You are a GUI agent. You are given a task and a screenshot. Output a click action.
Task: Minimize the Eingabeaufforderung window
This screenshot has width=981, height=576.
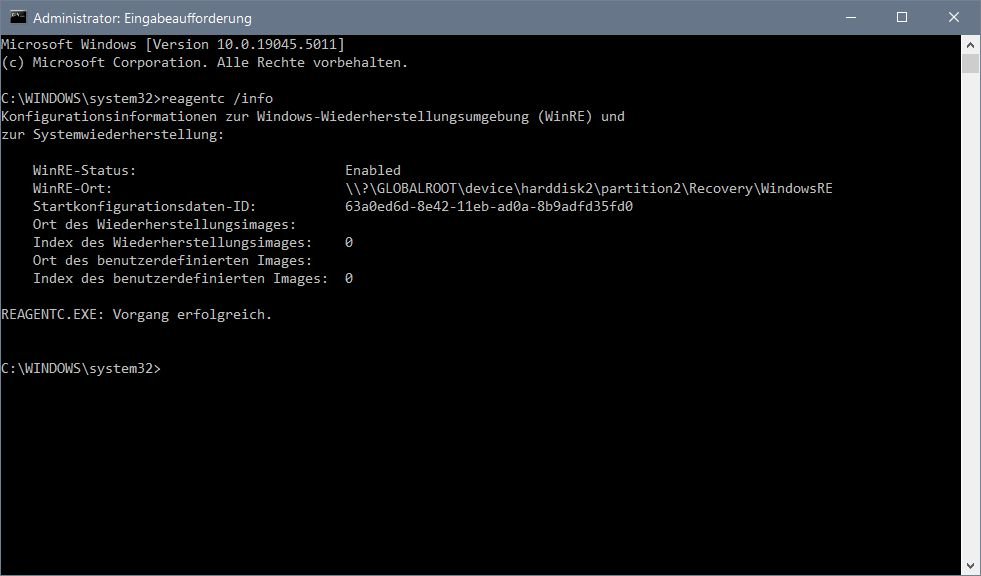pyautogui.click(x=851, y=17)
